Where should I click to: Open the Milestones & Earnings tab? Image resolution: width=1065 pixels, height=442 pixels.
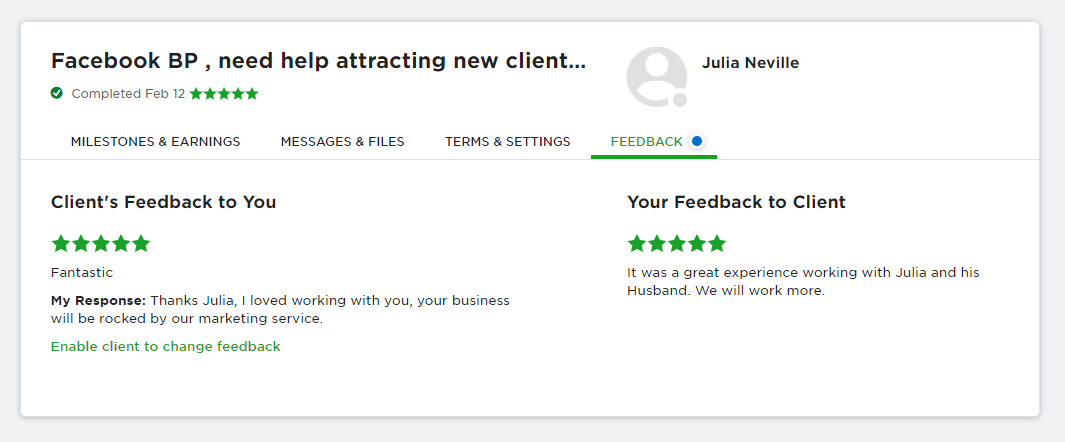[x=155, y=142]
